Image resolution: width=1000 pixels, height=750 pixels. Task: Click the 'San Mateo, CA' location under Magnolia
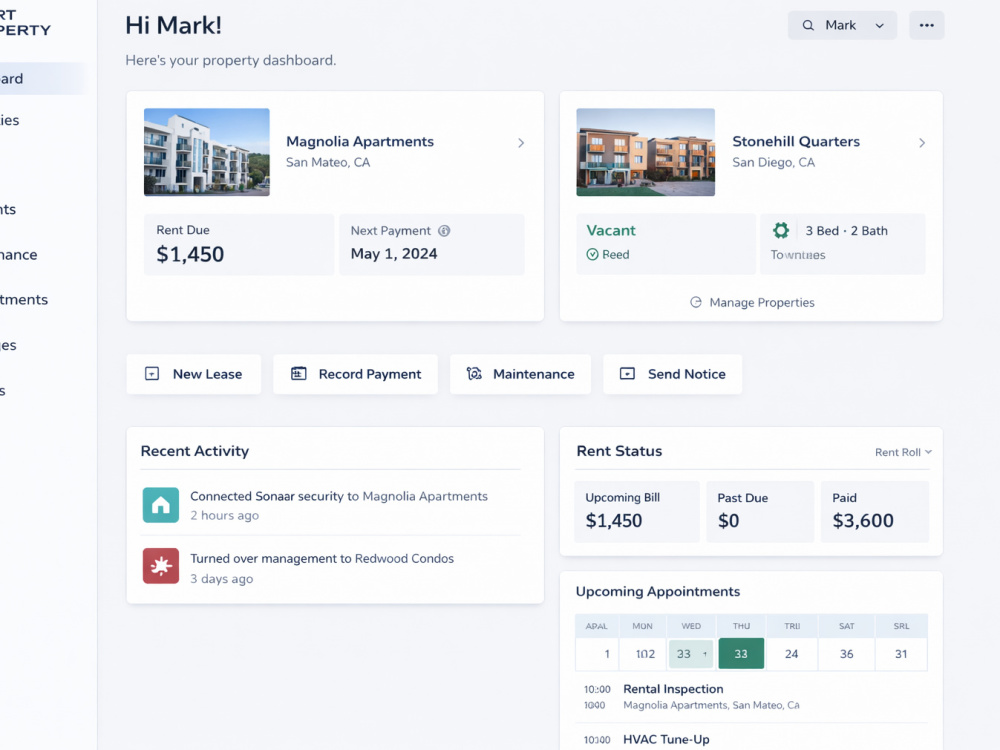tap(328, 162)
